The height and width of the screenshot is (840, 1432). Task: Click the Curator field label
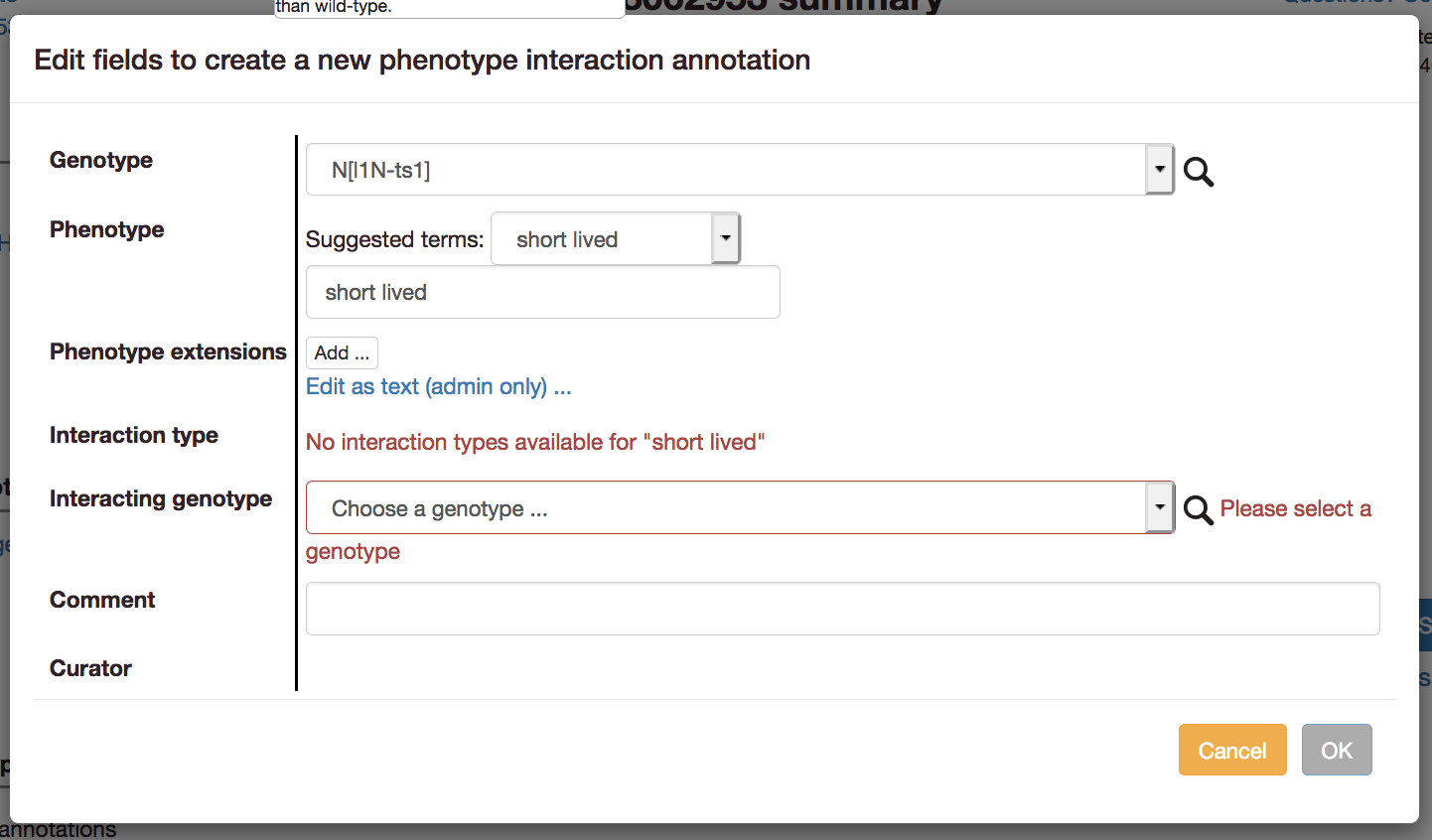[x=90, y=668]
